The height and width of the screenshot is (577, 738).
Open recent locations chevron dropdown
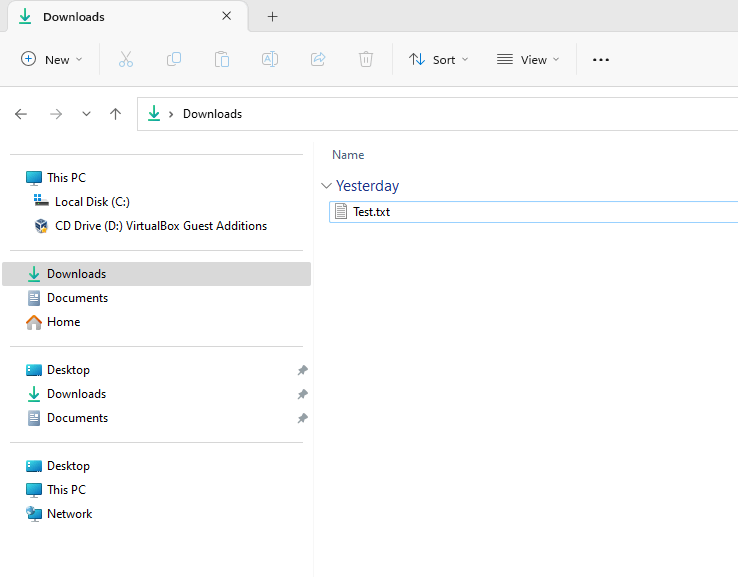(86, 114)
